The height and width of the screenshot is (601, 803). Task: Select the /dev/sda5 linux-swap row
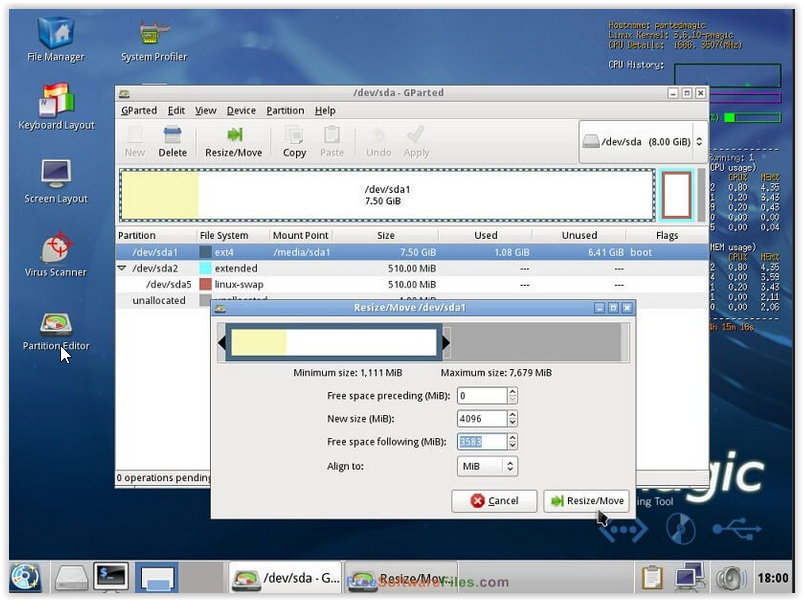(x=412, y=284)
